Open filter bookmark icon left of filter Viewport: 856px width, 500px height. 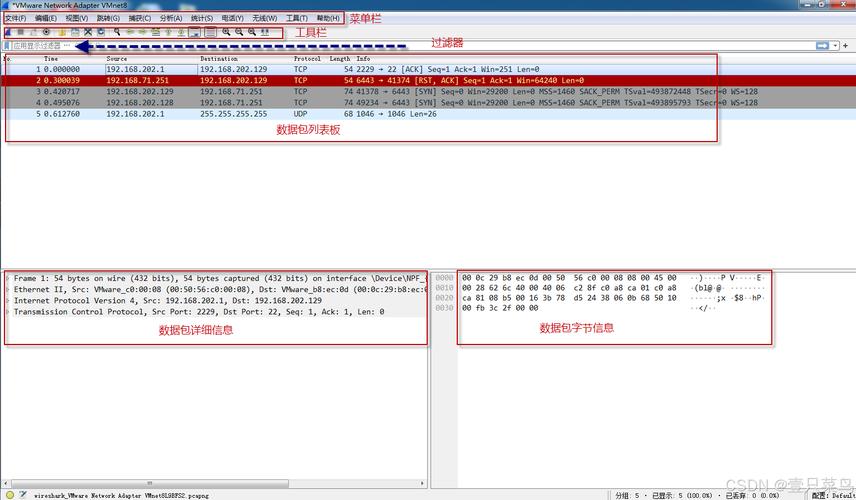tap(7, 45)
